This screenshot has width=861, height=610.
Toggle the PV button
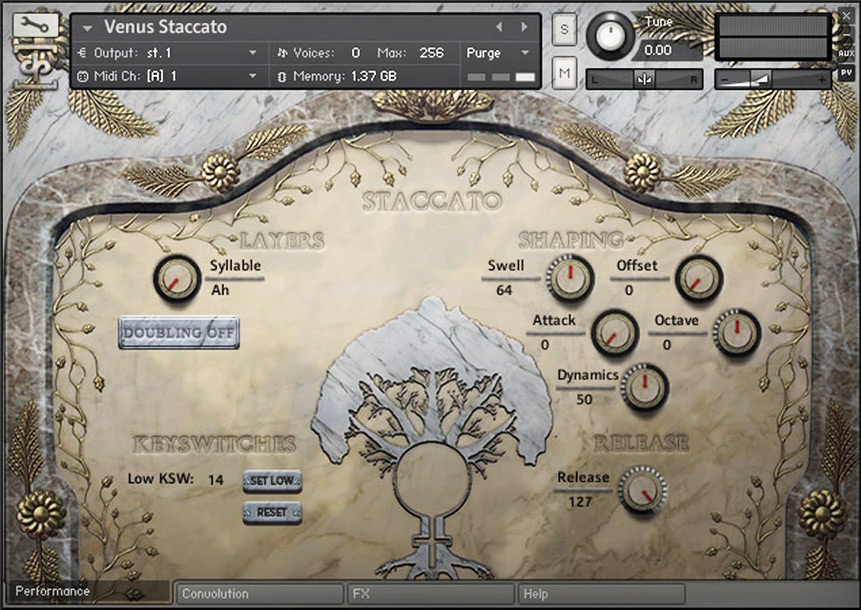pyautogui.click(x=846, y=72)
